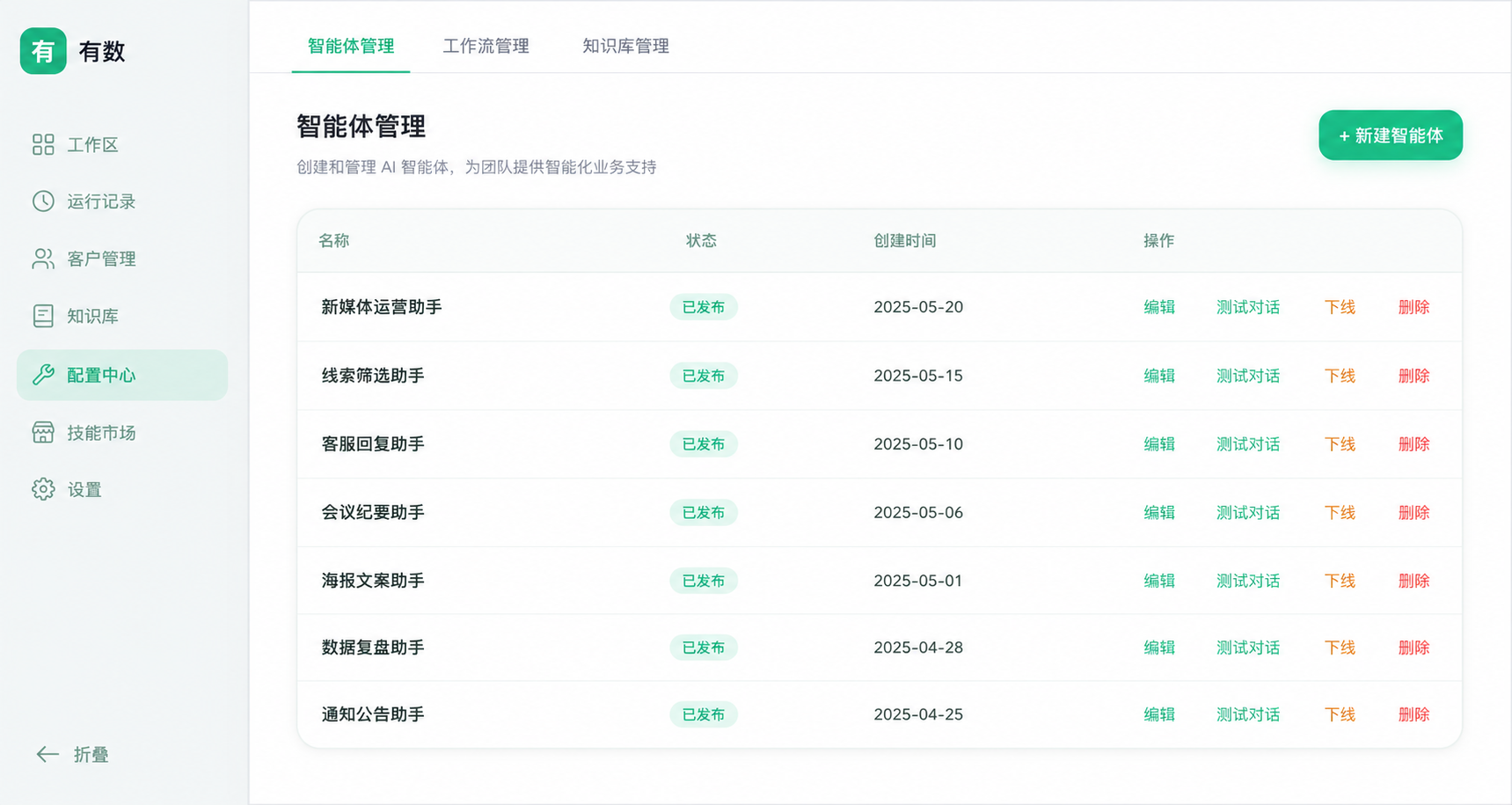The image size is (1512, 805).
Task: Click the 客户管理 people icon
Action: tap(43, 259)
